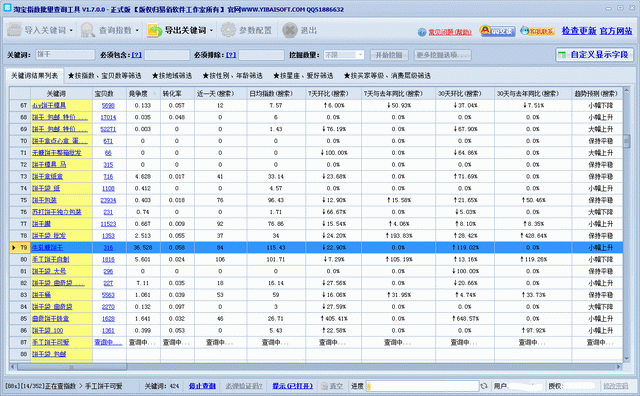Click the trash icon beside 清空
Viewport: 640px width, 396px height.
coord(324,386)
